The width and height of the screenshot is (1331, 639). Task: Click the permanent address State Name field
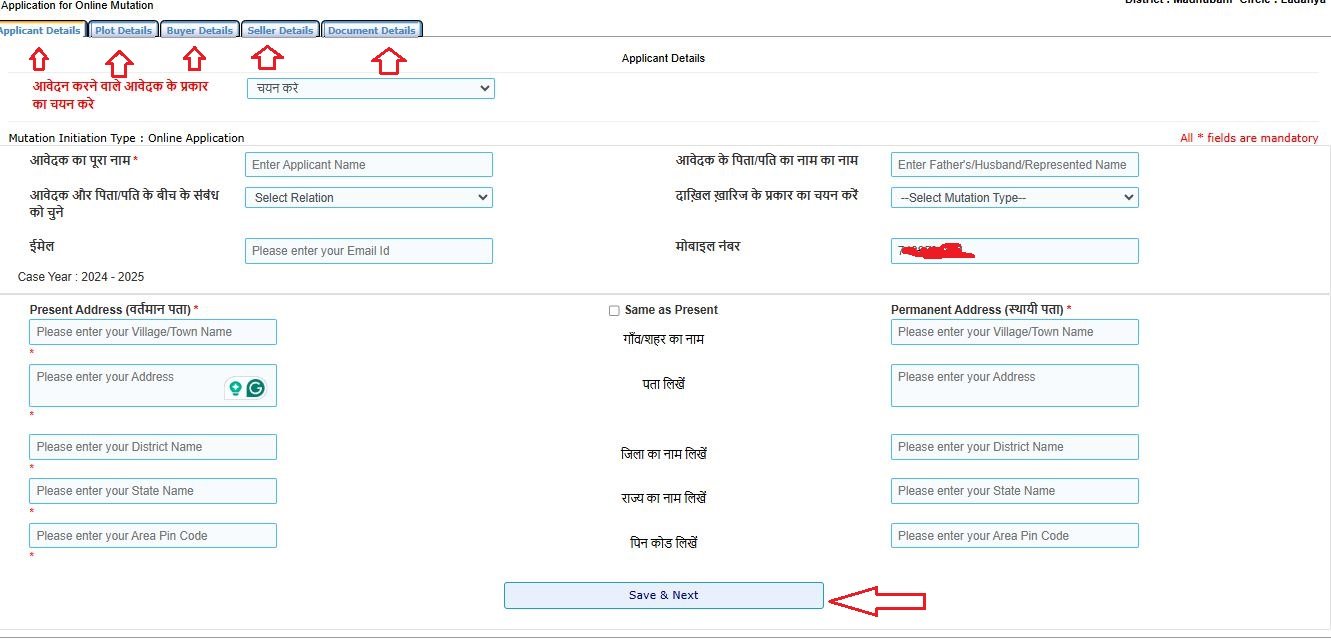pyautogui.click(x=1014, y=491)
